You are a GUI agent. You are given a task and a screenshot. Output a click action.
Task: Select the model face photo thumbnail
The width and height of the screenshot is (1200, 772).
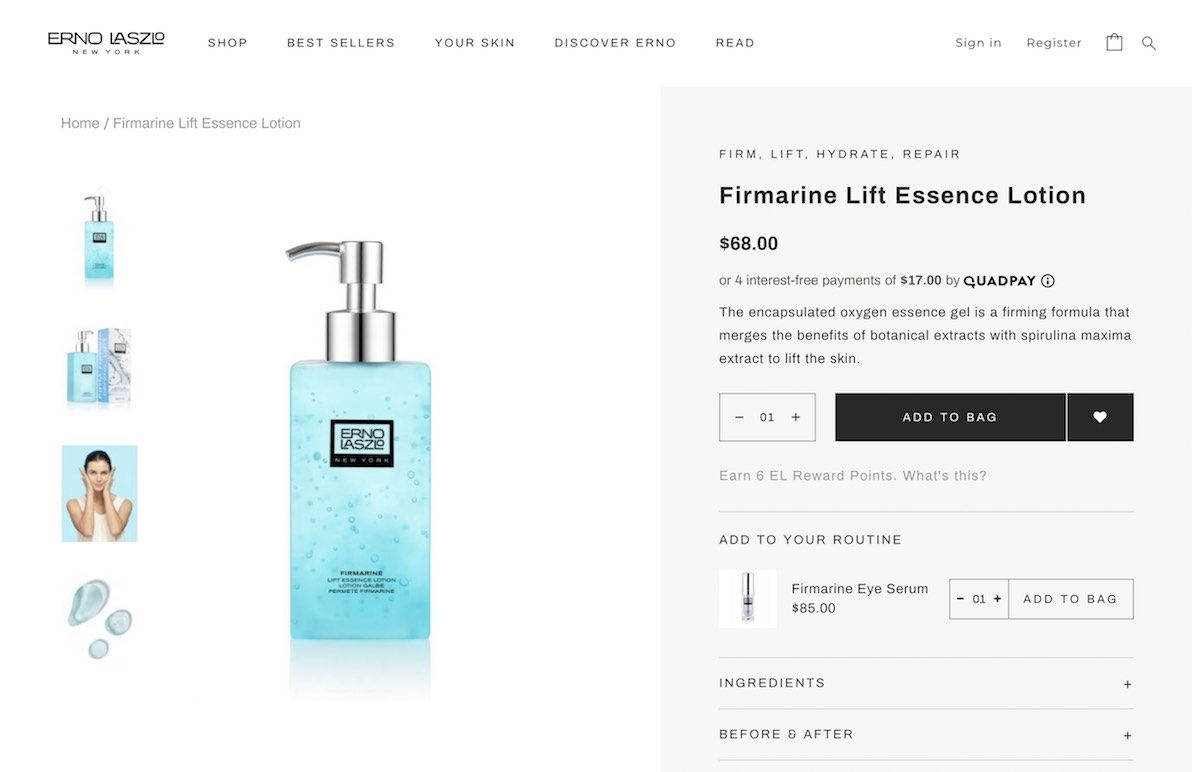99,494
